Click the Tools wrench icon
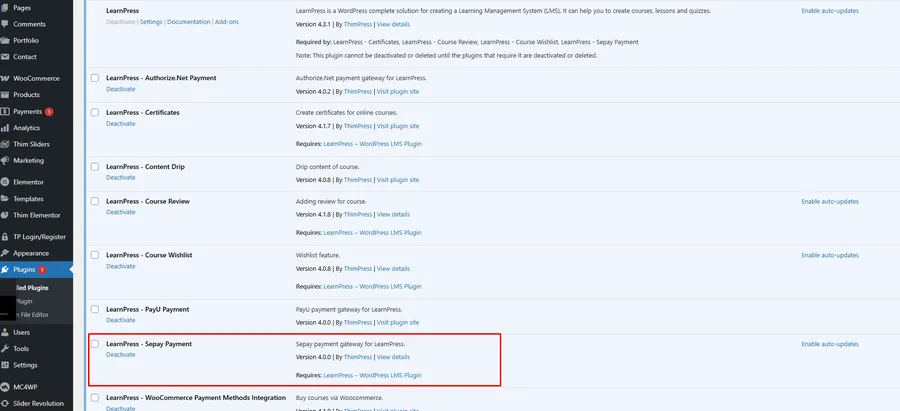This screenshot has height=411, width=900. [6, 349]
